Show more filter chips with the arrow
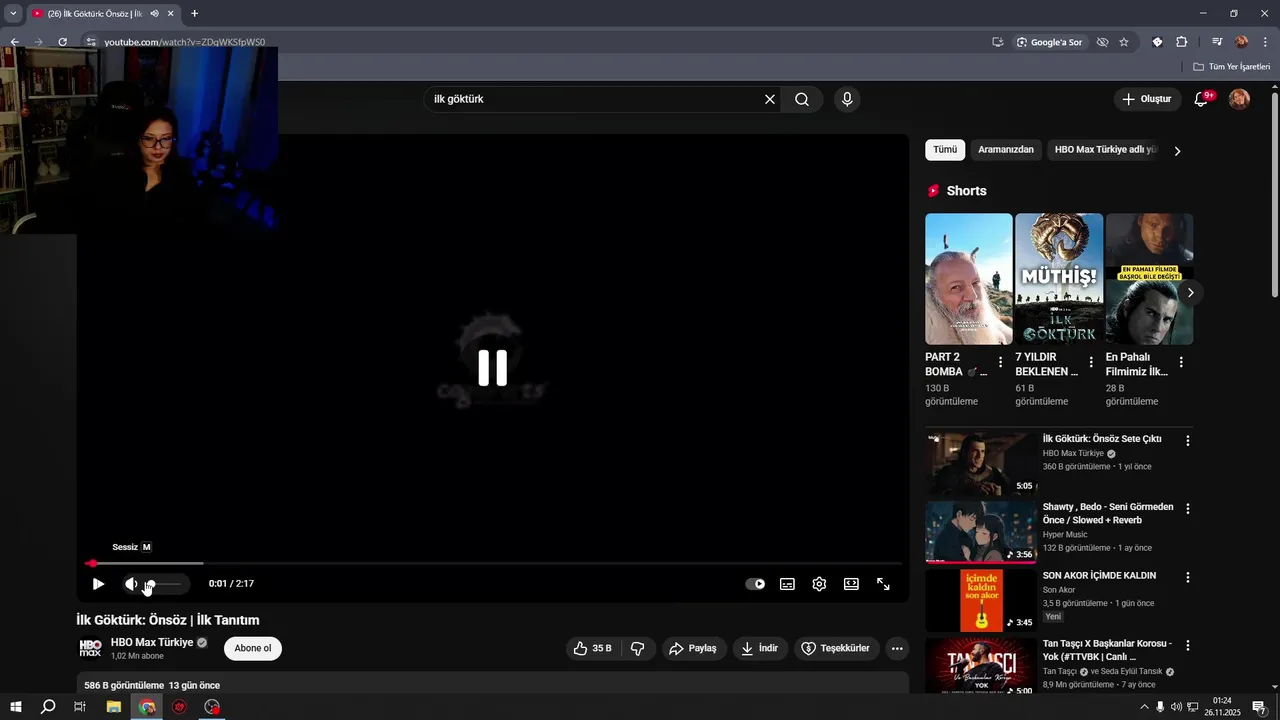Image resolution: width=1280 pixels, height=720 pixels. [x=1177, y=151]
